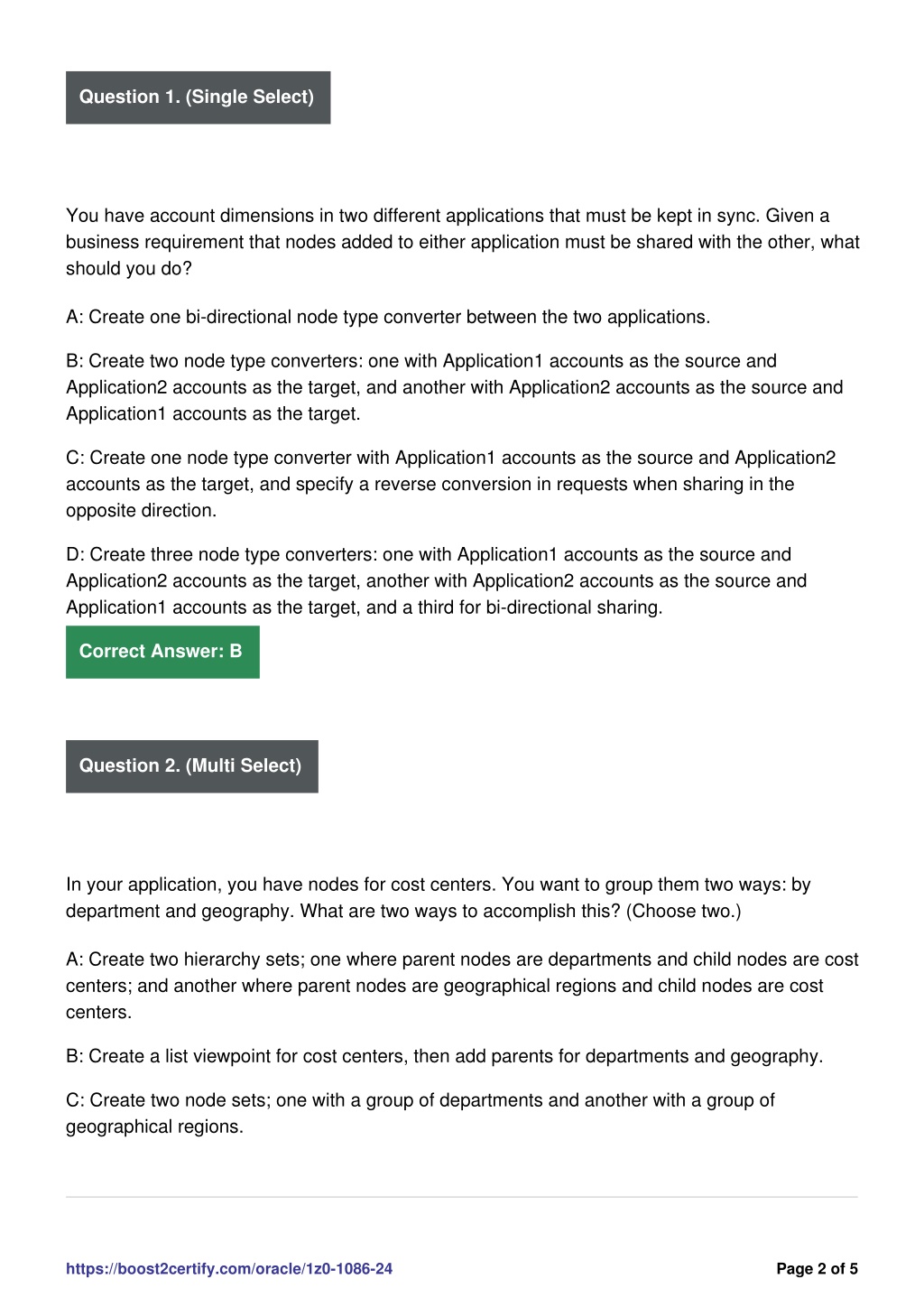
Task: Click the Question 2 cost centers prompt text
Action: [439, 897]
